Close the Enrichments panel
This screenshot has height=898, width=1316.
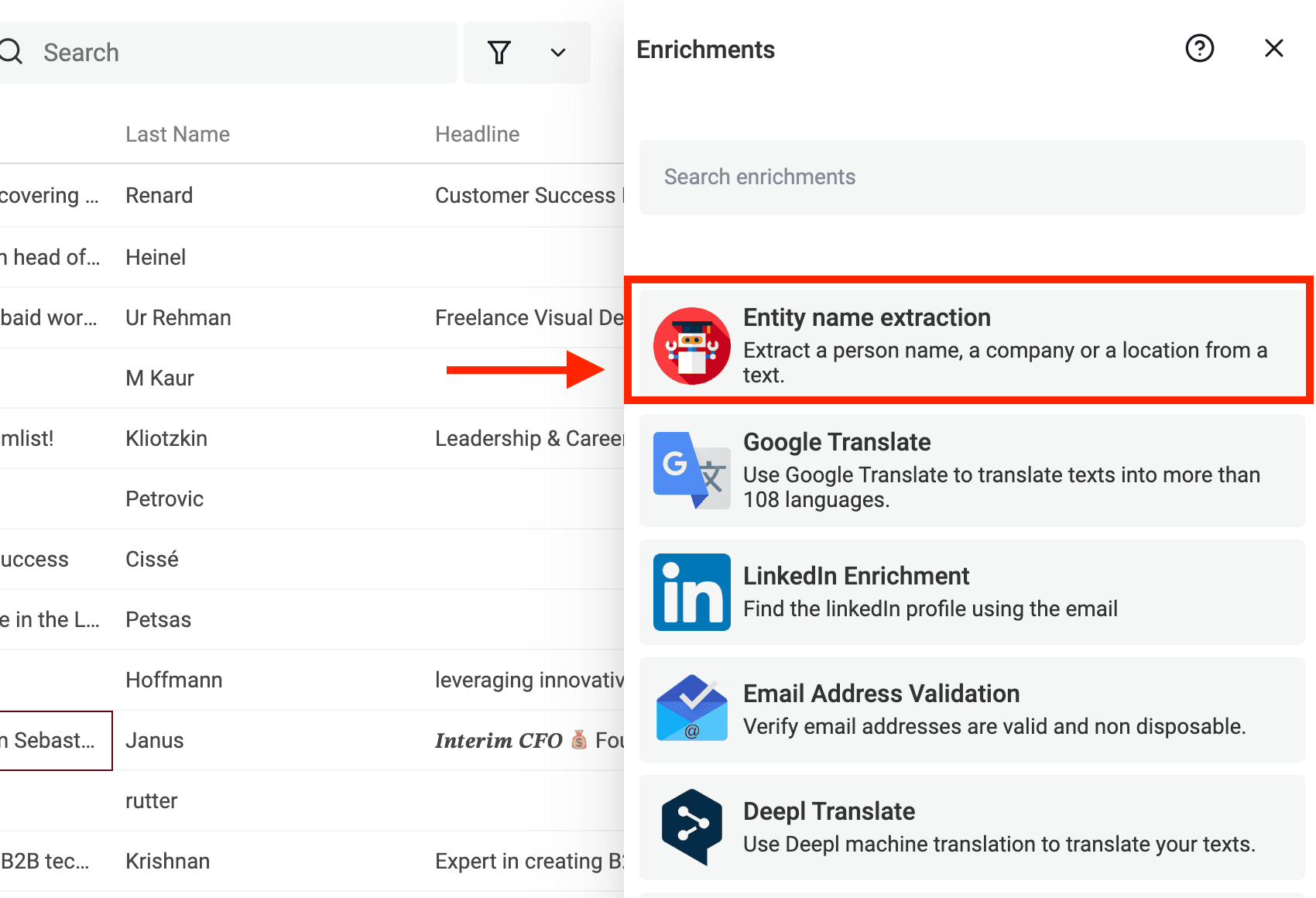(1273, 49)
